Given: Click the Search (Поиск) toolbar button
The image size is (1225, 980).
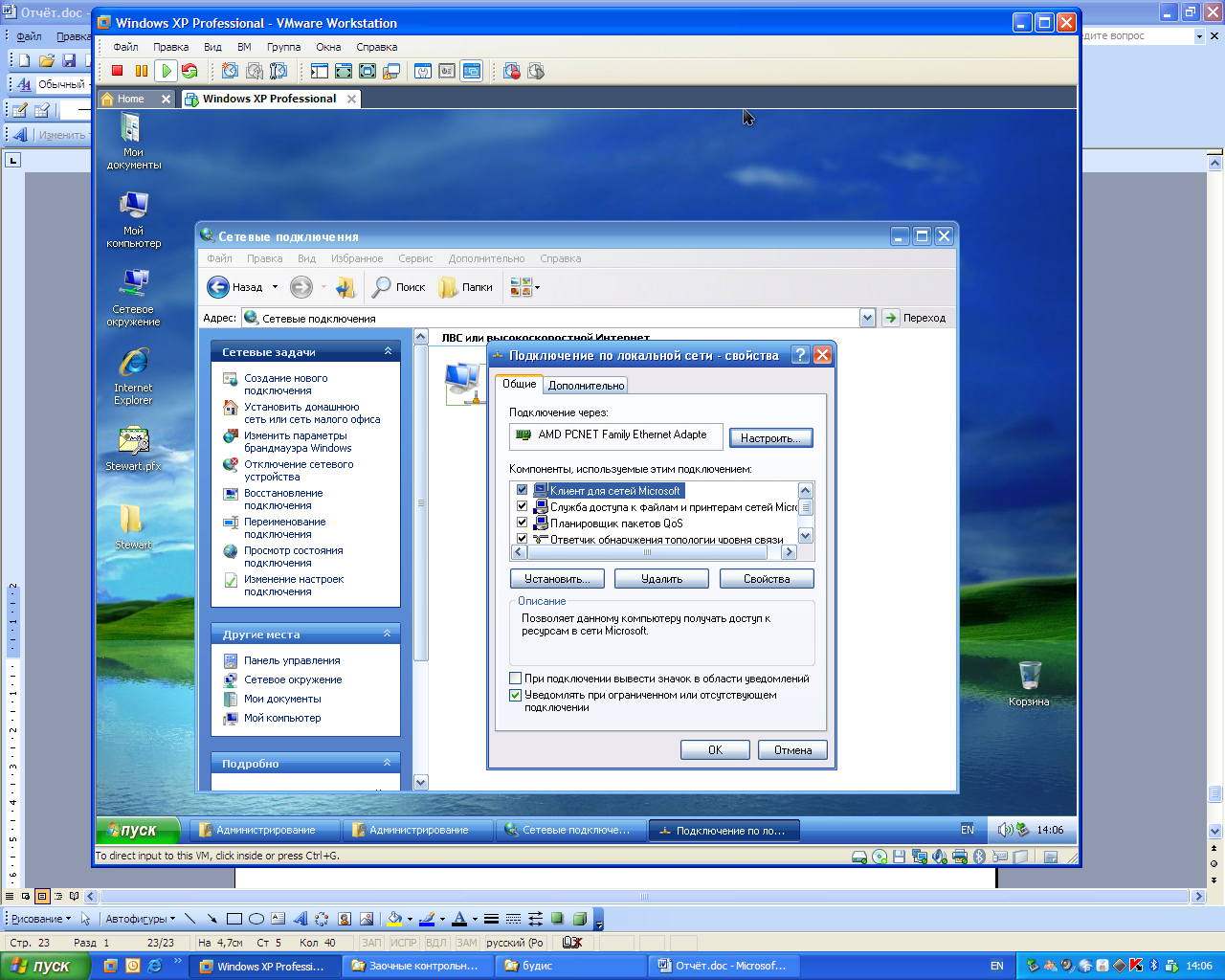Looking at the screenshot, I should pyautogui.click(x=399, y=286).
